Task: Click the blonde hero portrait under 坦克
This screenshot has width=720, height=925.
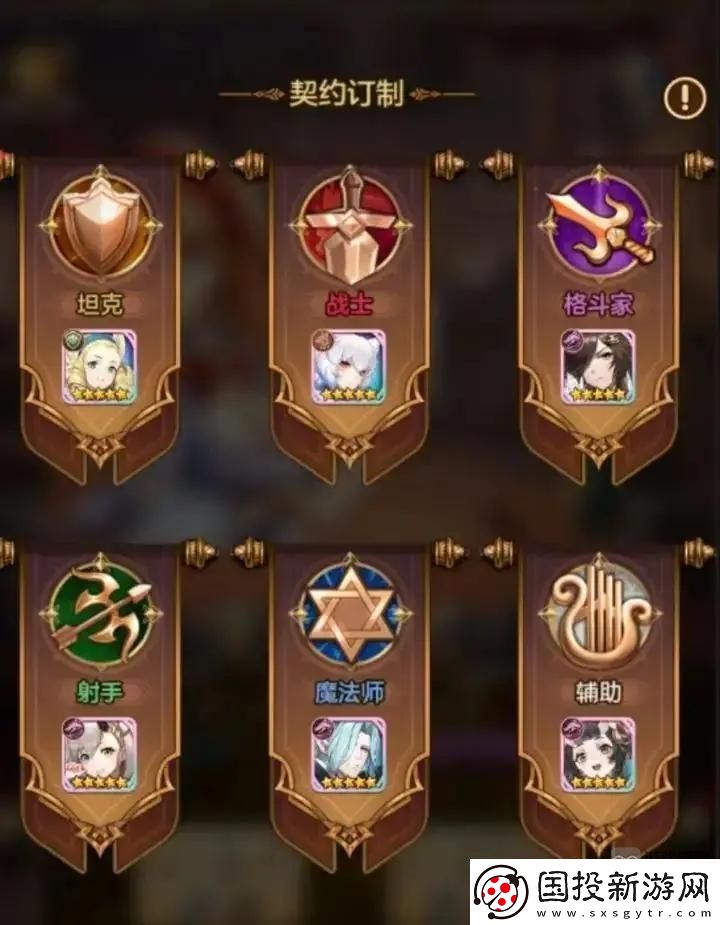Action: (x=100, y=367)
